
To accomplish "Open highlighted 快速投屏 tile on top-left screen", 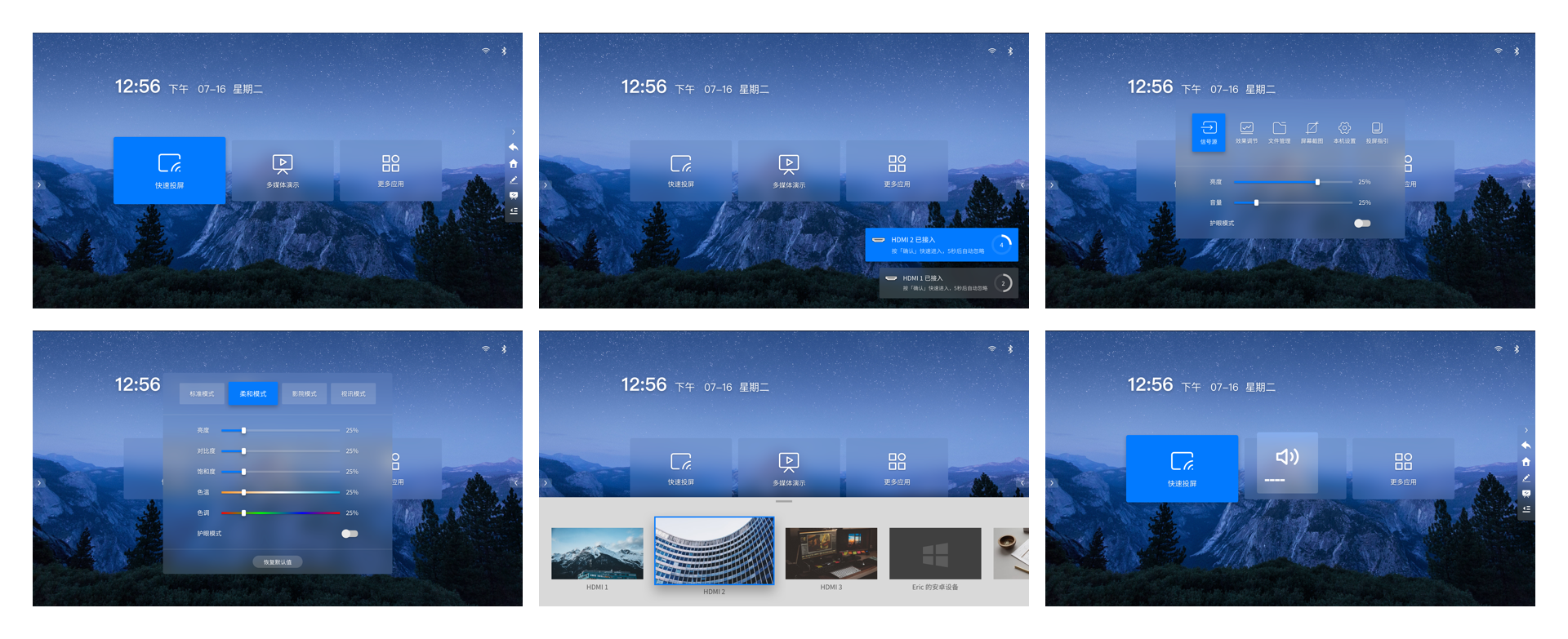I will 170,170.
